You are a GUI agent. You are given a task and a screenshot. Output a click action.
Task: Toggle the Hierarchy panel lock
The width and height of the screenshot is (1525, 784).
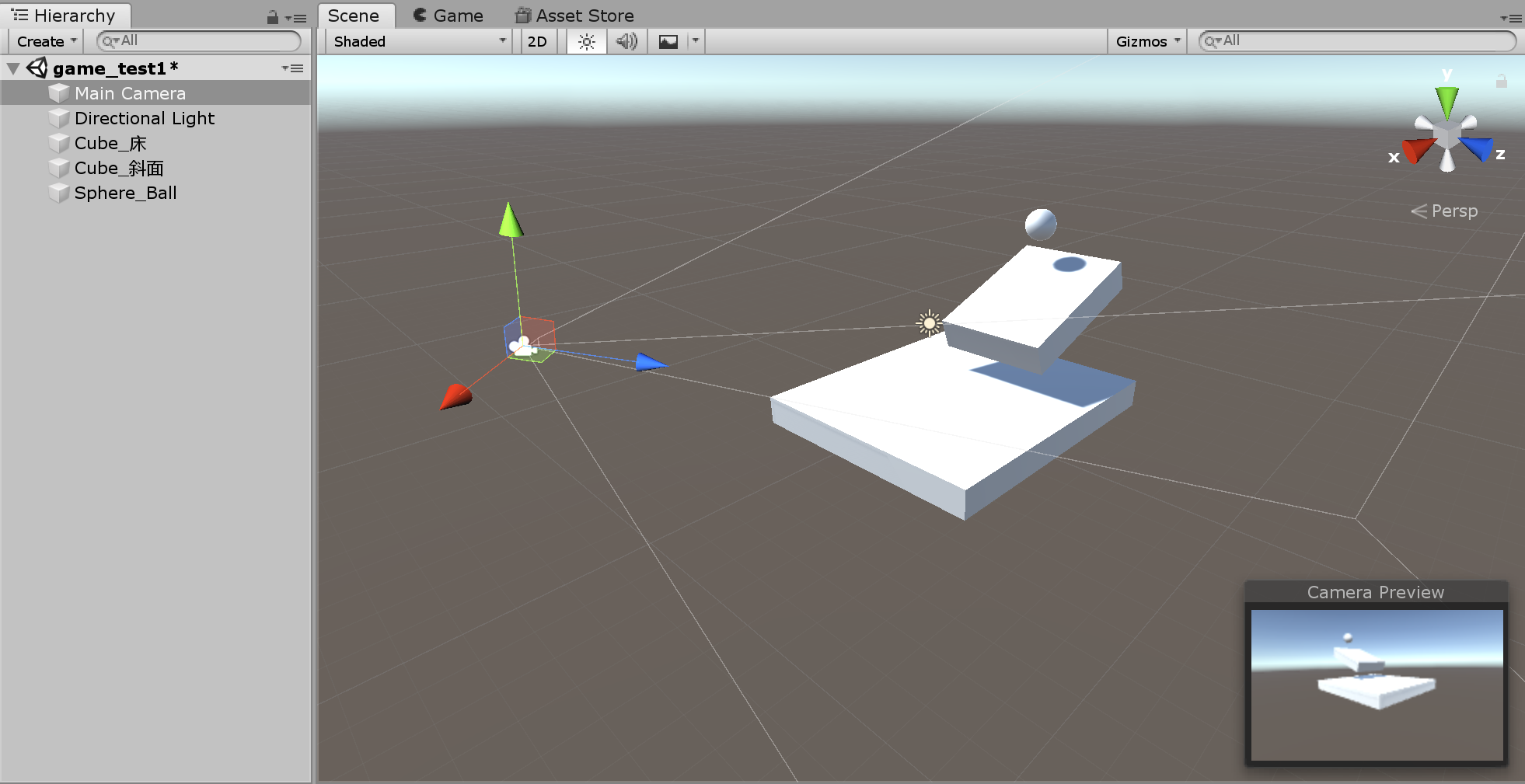[x=272, y=16]
